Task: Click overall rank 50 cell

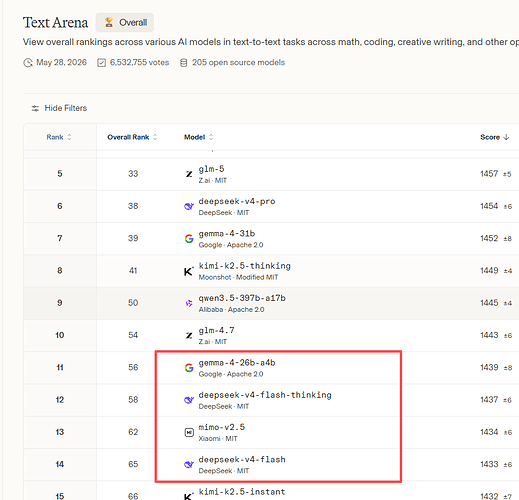Action: coord(133,303)
